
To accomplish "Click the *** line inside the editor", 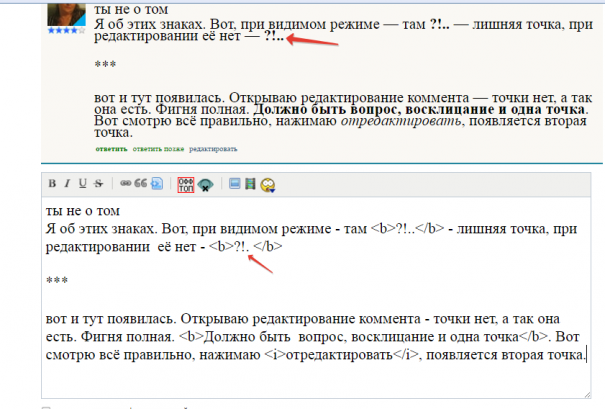I will tap(56, 282).
